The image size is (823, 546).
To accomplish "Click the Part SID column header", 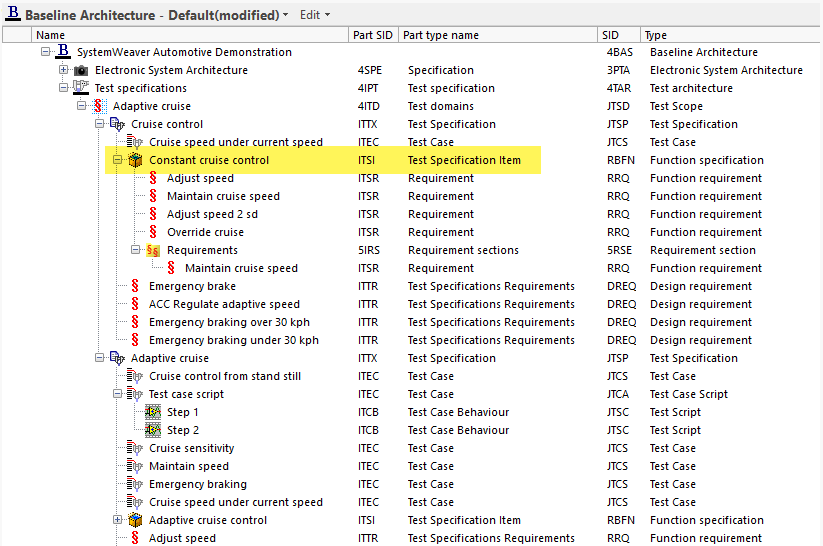I will [x=373, y=35].
